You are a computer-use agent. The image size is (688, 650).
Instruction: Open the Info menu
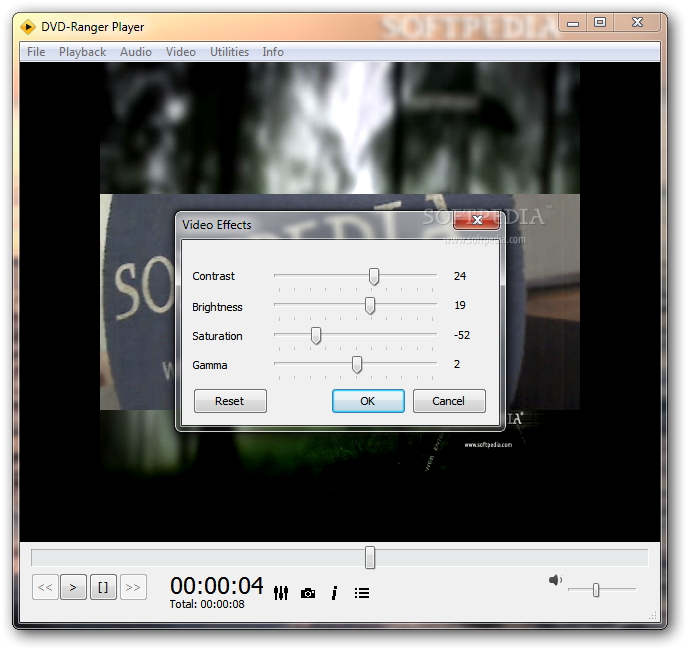[273, 52]
